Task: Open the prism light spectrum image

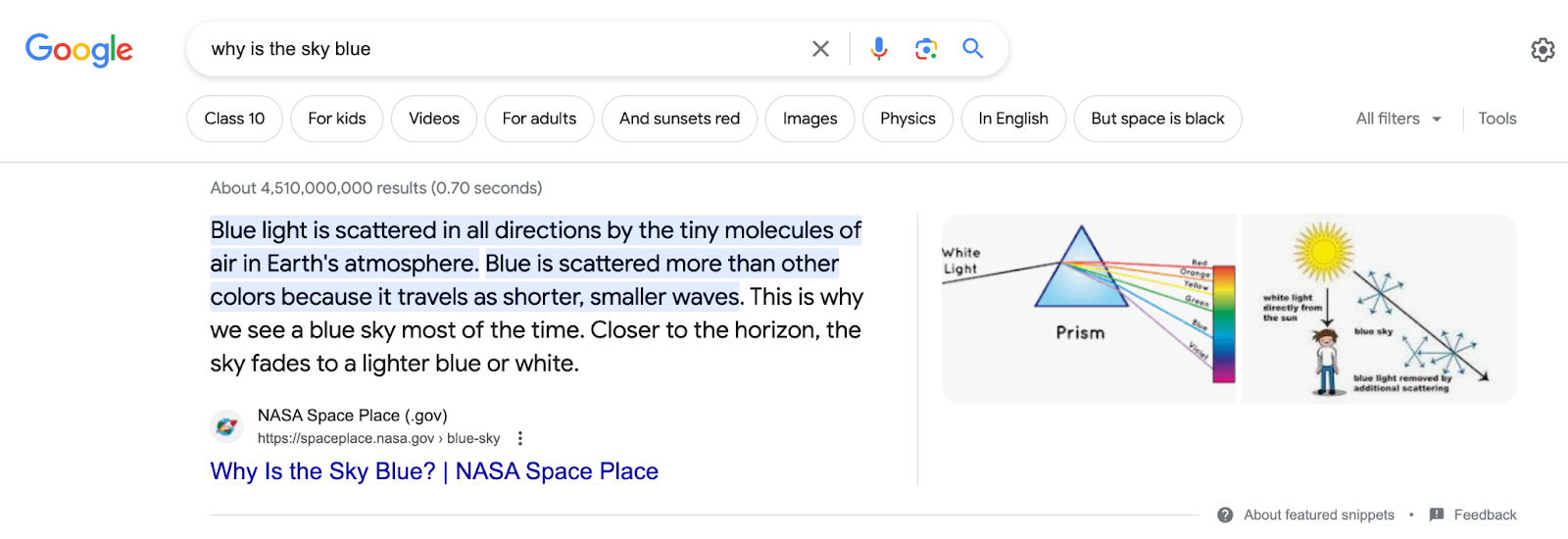Action: (1089, 309)
